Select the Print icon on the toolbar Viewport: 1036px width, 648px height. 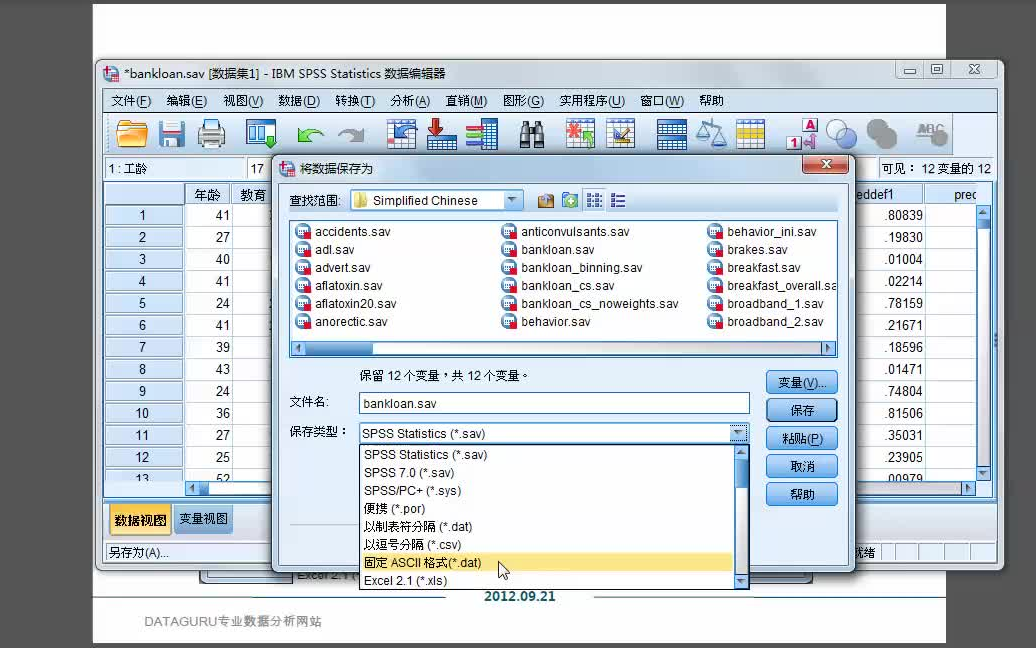pos(210,132)
